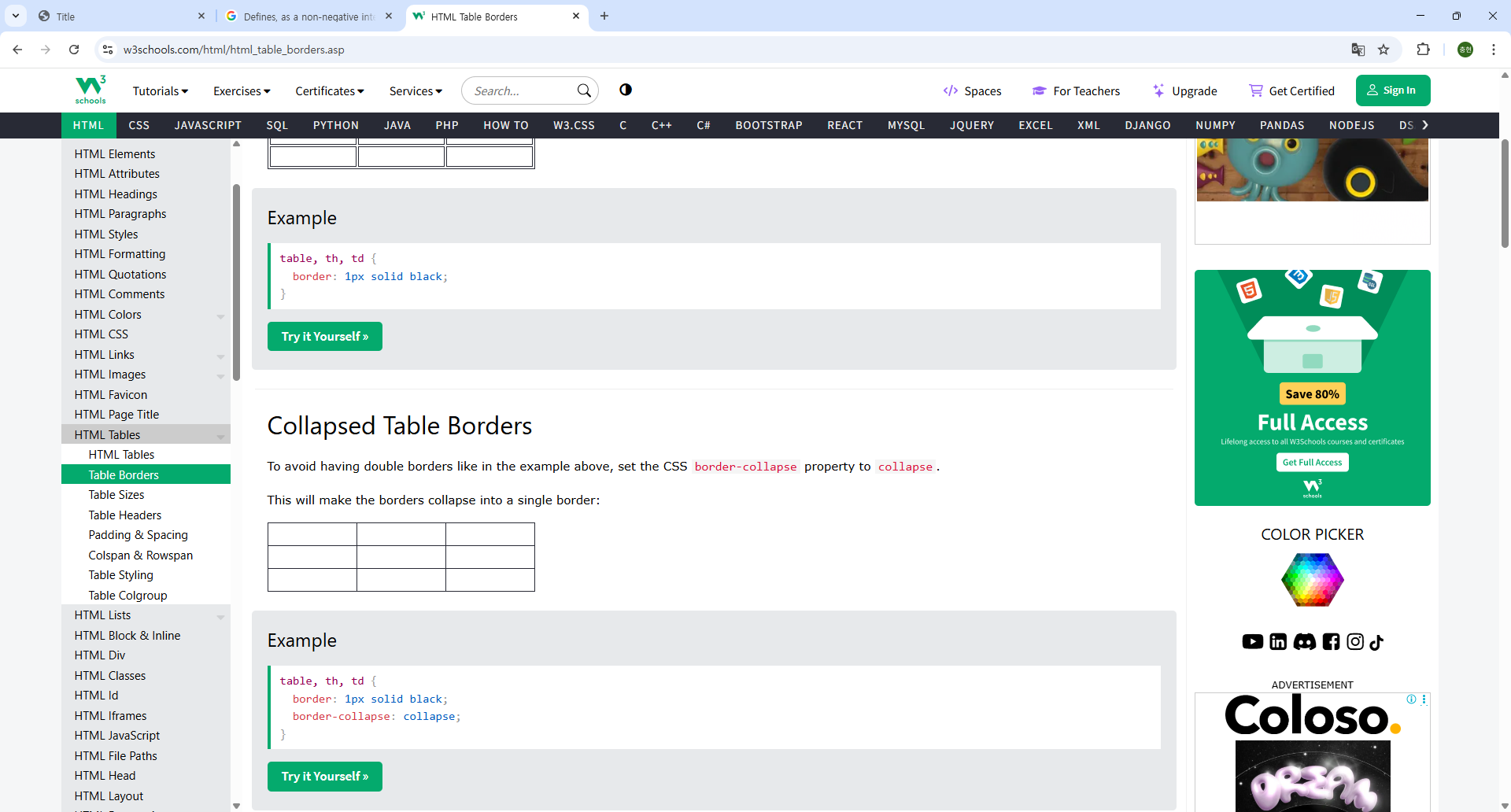The height and width of the screenshot is (812, 1511).
Task: Open the Services dropdown
Action: 416,90
